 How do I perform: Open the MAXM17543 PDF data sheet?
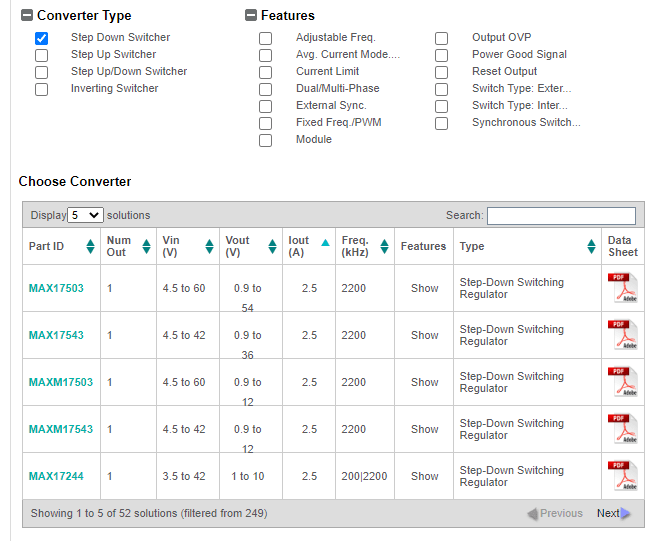[623, 429]
